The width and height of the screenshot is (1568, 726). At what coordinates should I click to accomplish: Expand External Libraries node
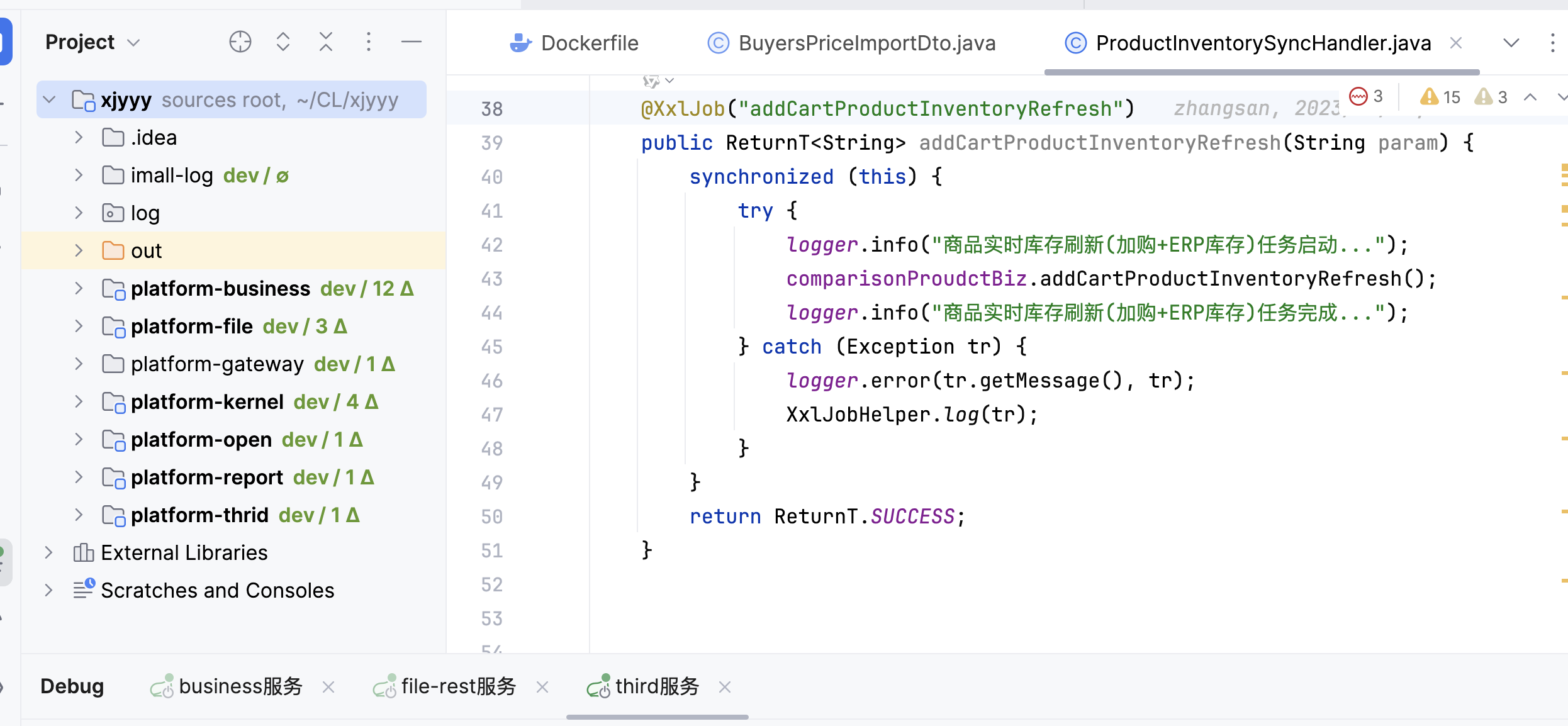pos(48,552)
